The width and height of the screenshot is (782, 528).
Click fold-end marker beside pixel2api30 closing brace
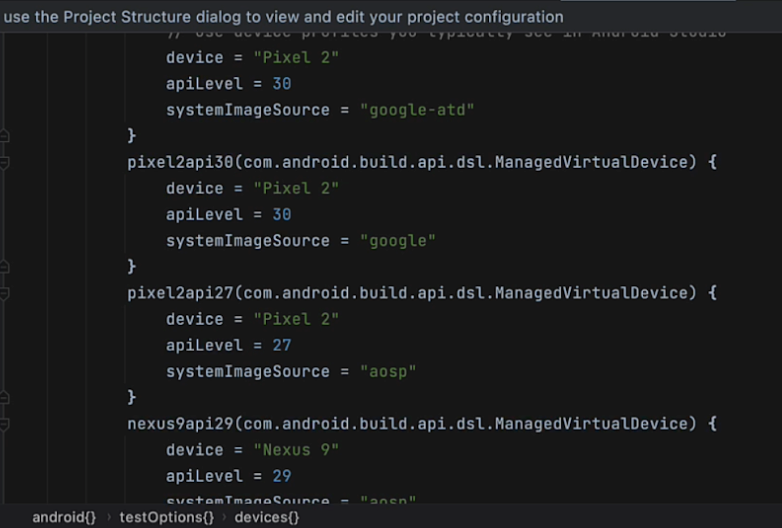[4, 267]
